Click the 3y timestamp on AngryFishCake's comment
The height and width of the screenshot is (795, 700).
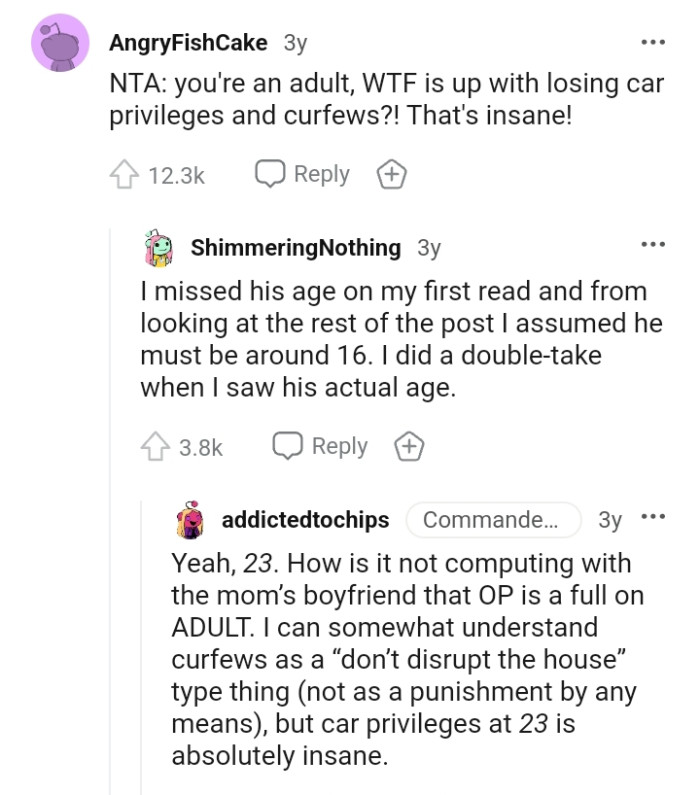click(295, 42)
